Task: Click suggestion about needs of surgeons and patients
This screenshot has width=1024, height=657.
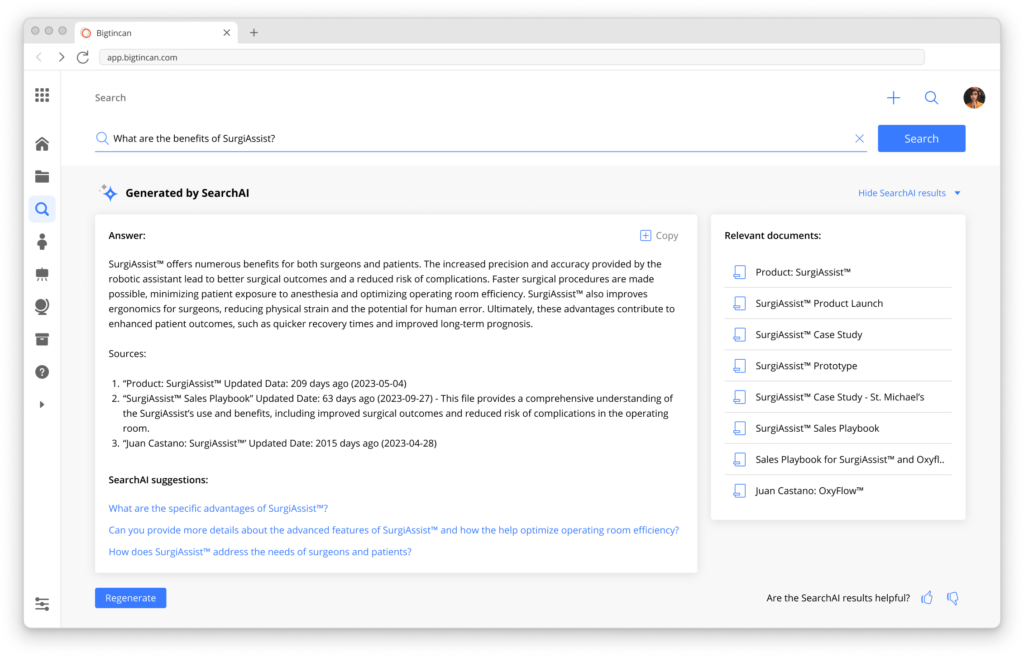Action: click(x=260, y=552)
